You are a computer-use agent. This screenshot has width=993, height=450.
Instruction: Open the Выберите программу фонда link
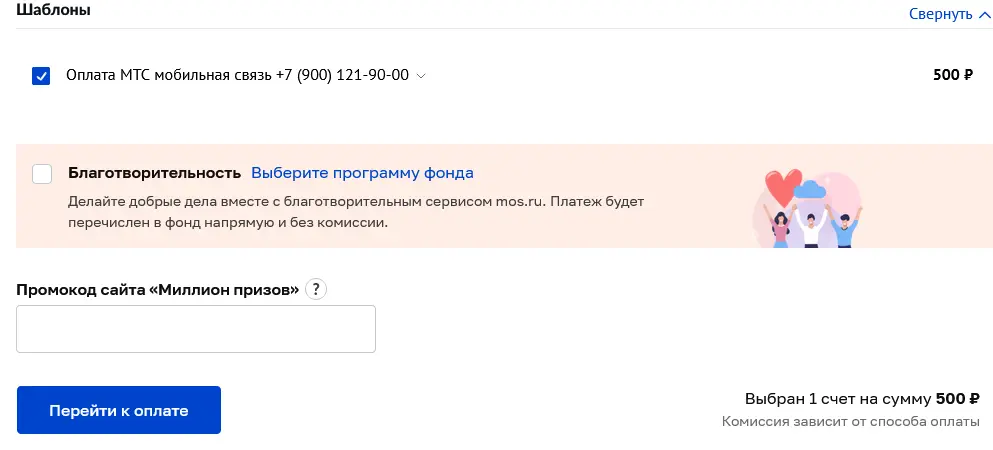362,173
